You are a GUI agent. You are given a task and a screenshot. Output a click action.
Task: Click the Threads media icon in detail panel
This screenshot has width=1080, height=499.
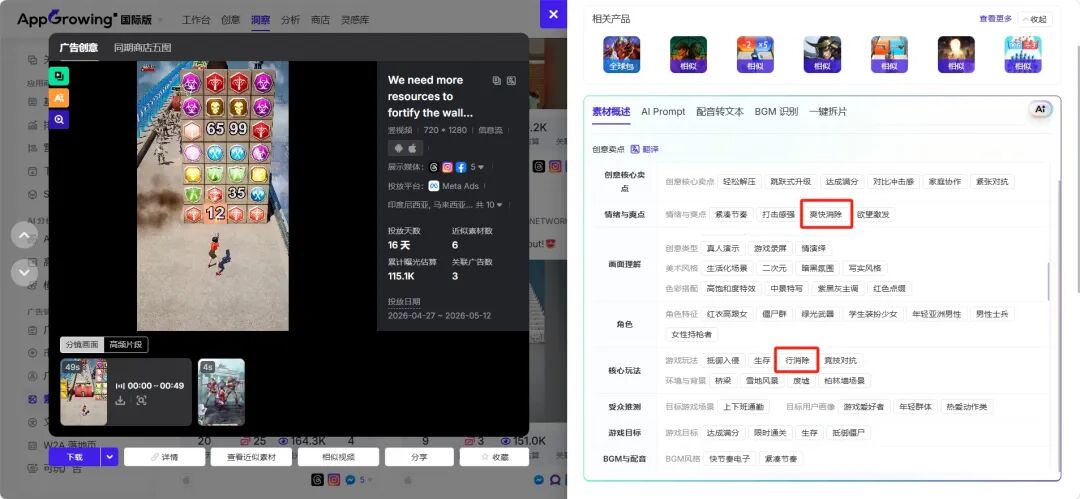pos(433,167)
